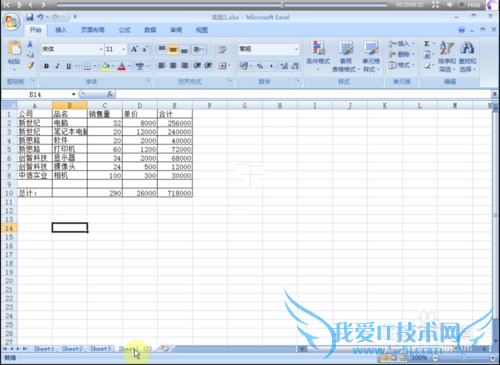
Task: Click the Wrap Text icon
Action: (x=222, y=50)
